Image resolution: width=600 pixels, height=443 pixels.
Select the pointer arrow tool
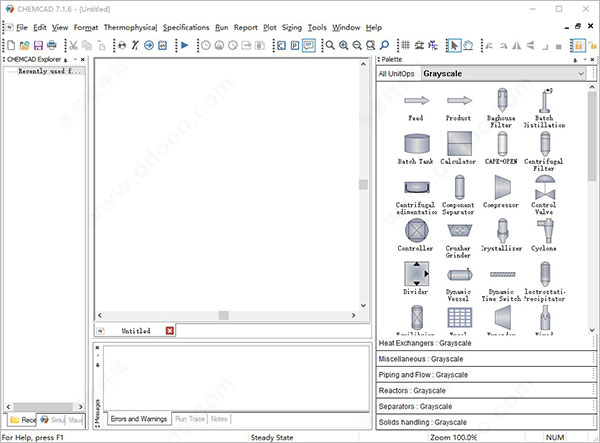(454, 46)
